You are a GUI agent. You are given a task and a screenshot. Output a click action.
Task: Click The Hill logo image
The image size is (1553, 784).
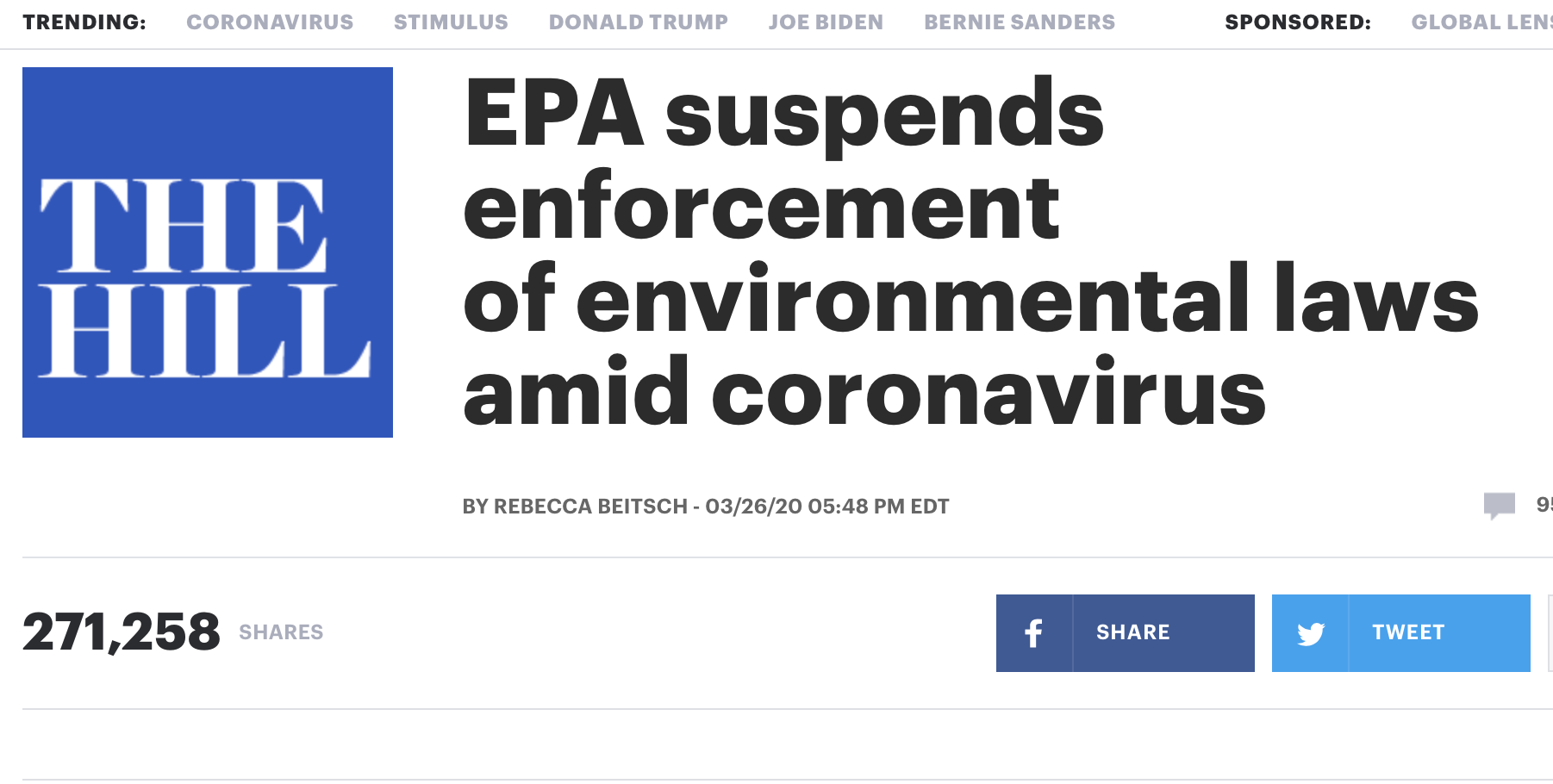point(208,252)
